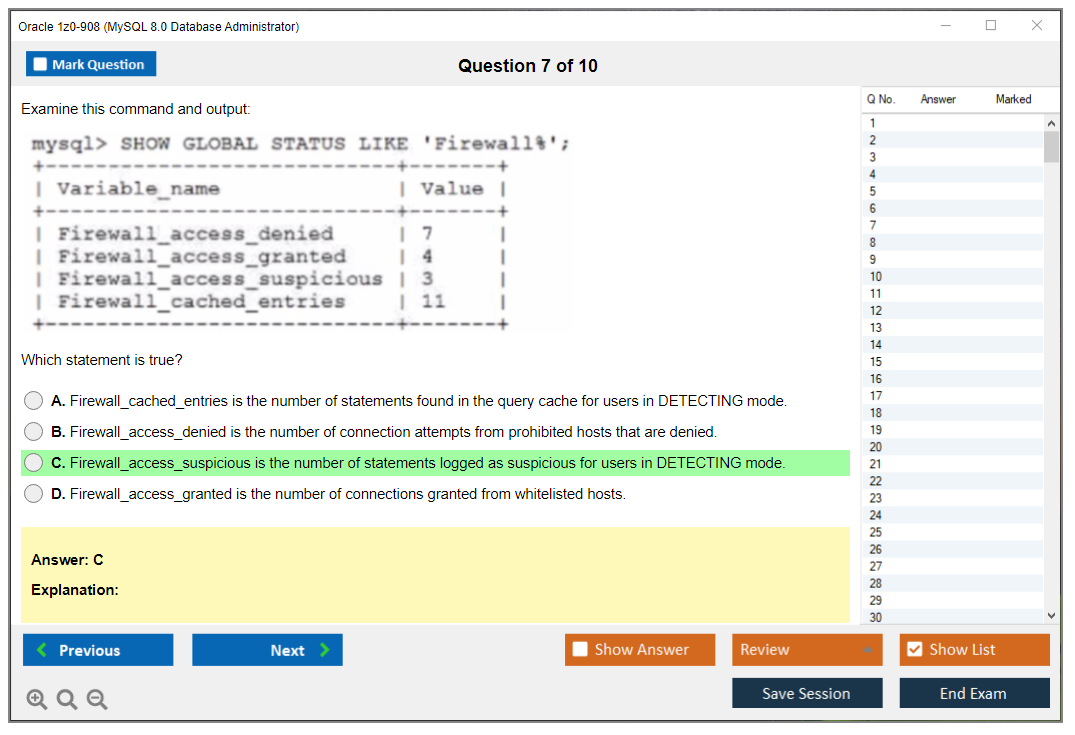Collapse the Review dropdown chevron
The image size is (1075, 735).
(869, 649)
